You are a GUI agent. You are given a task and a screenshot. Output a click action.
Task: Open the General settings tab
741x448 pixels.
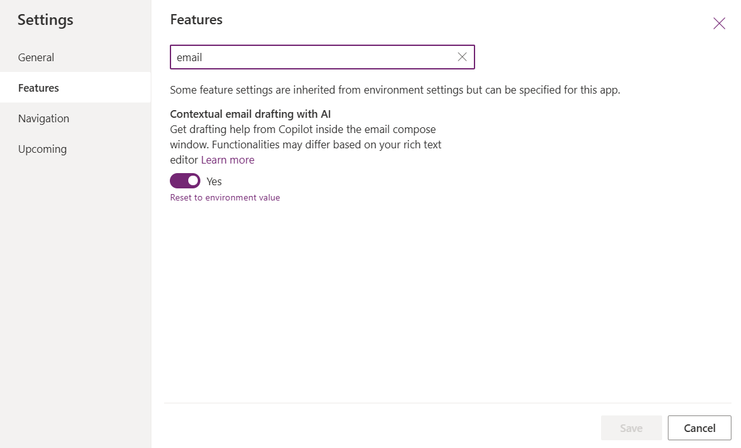[36, 57]
